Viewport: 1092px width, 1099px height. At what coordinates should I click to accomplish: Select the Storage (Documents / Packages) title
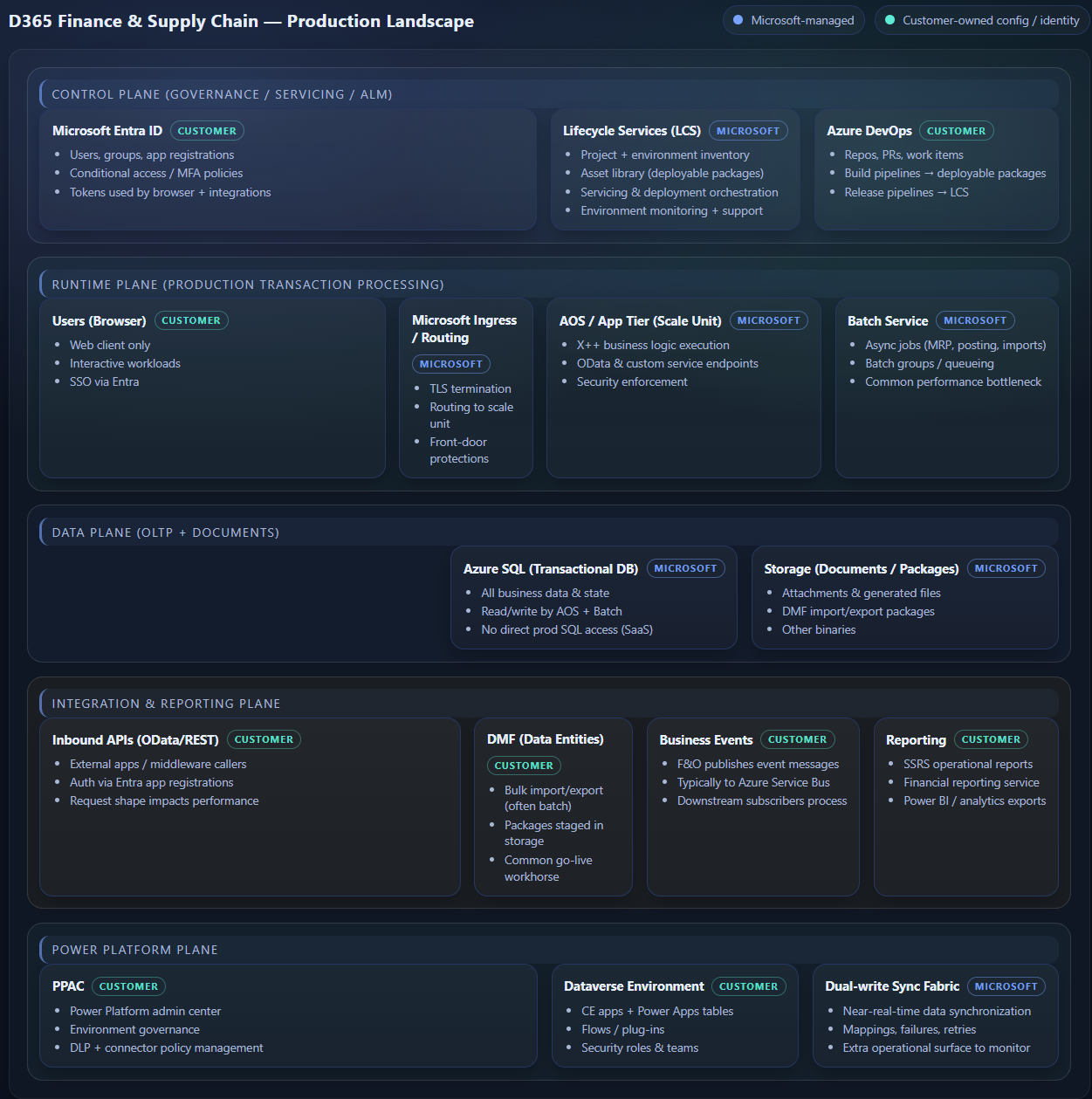point(862,569)
